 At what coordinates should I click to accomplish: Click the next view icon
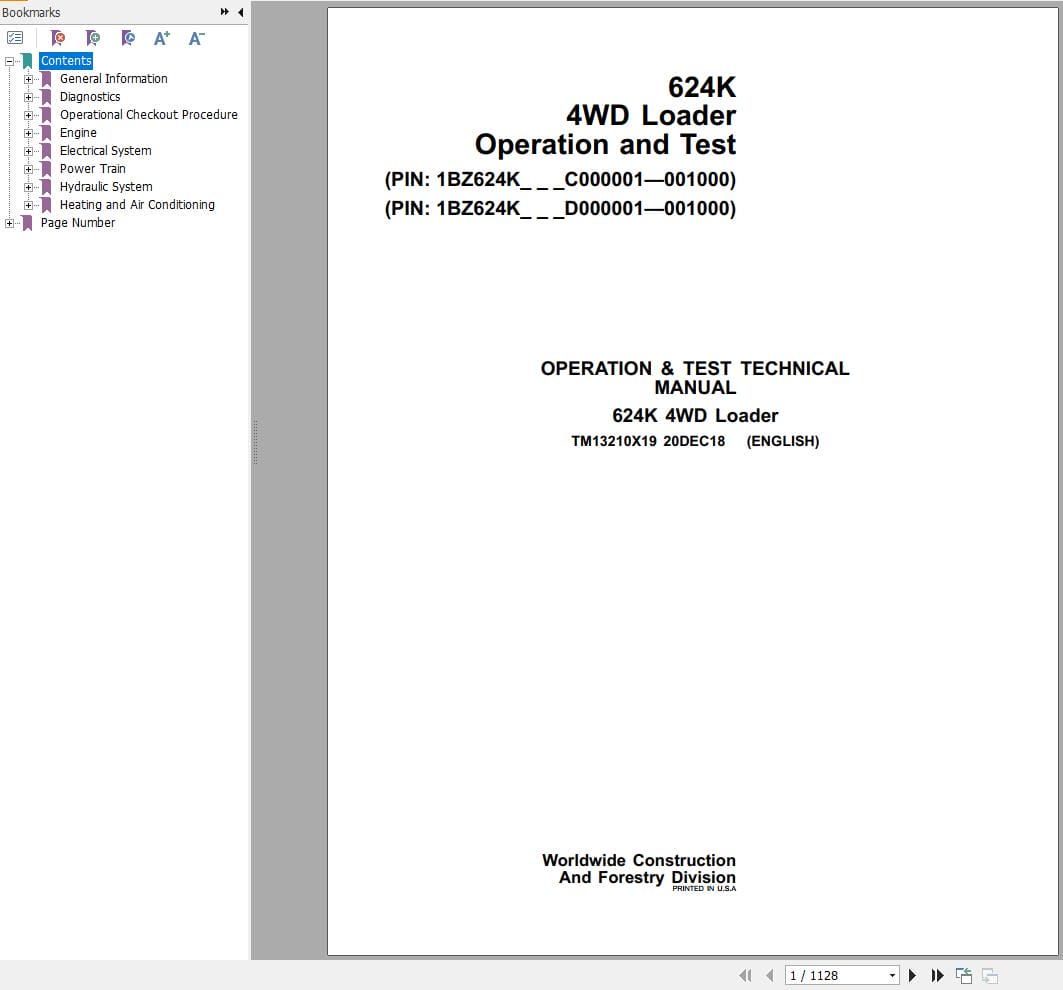(x=990, y=975)
